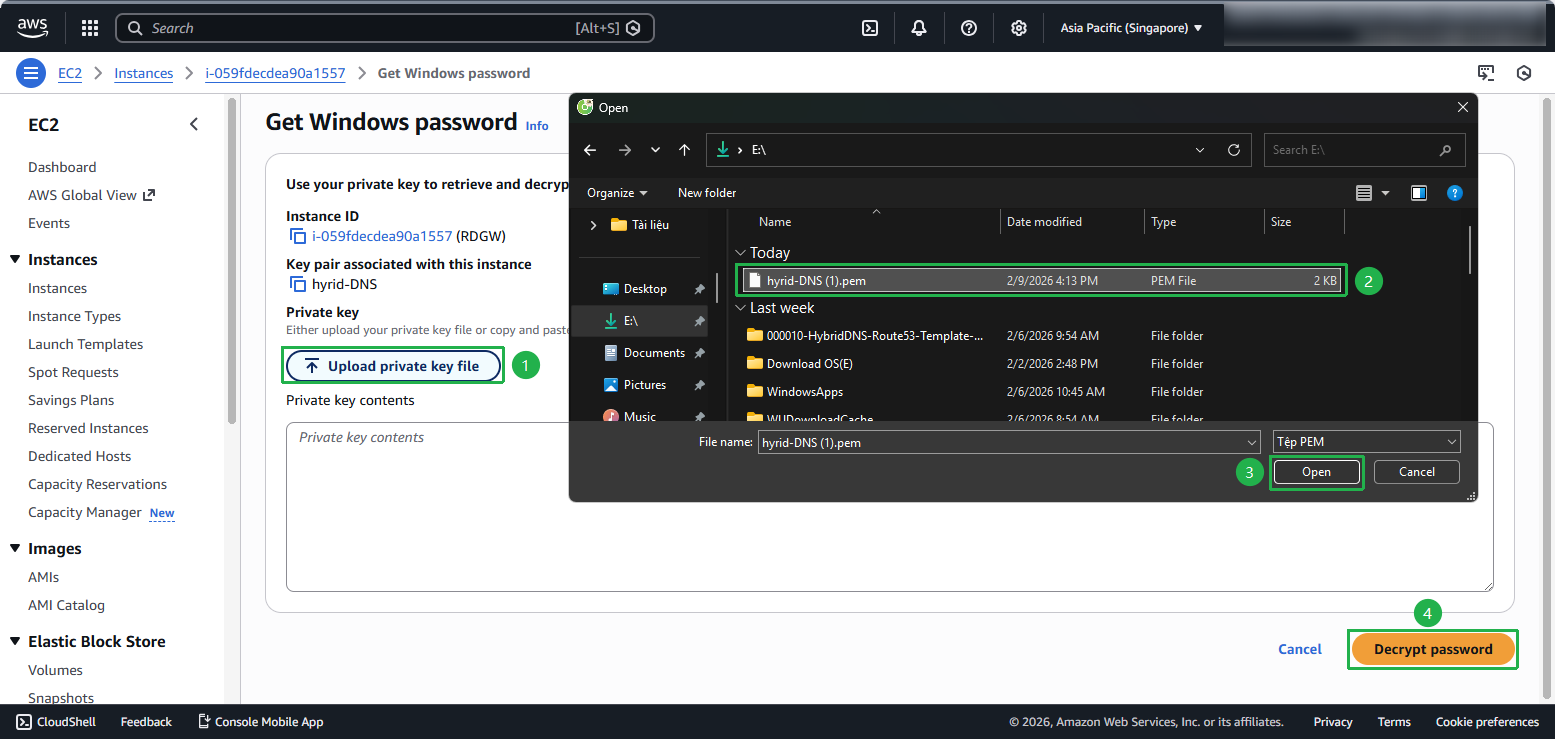Copy the instance ID using the copy icon
The width and height of the screenshot is (1555, 739).
coord(297,237)
